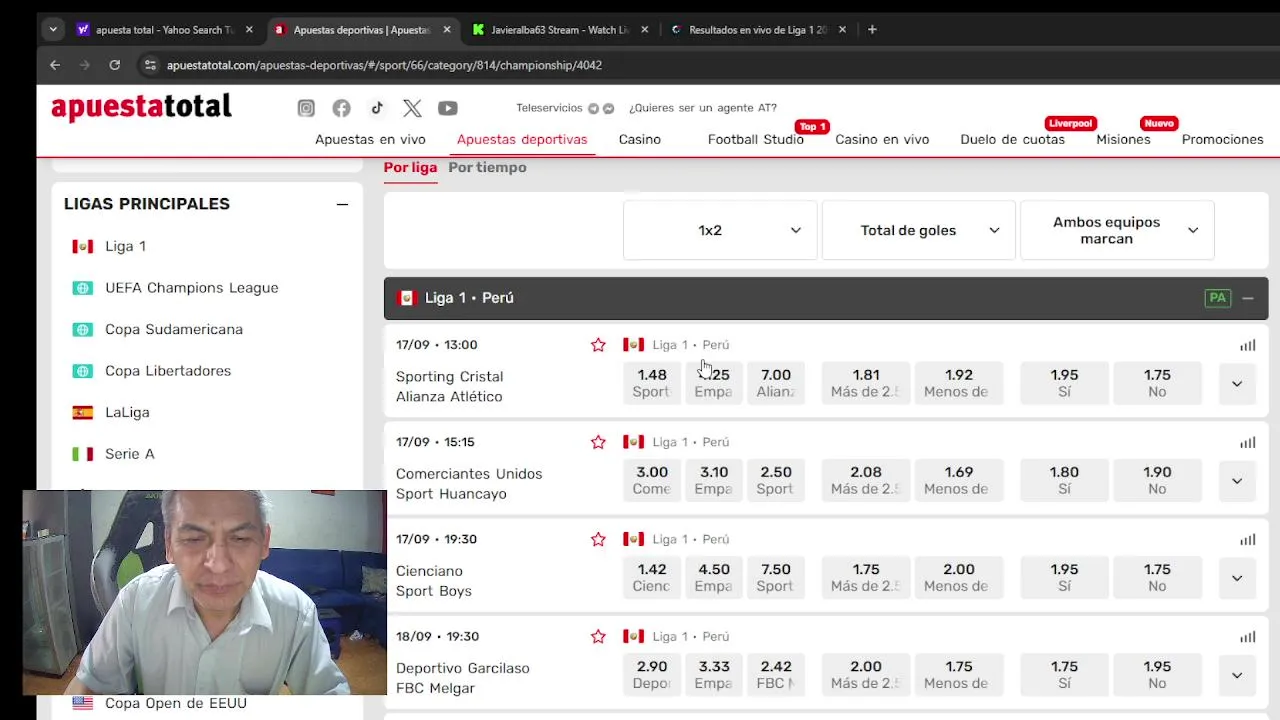Bet FBC Melgar win at 2.42

click(x=775, y=674)
